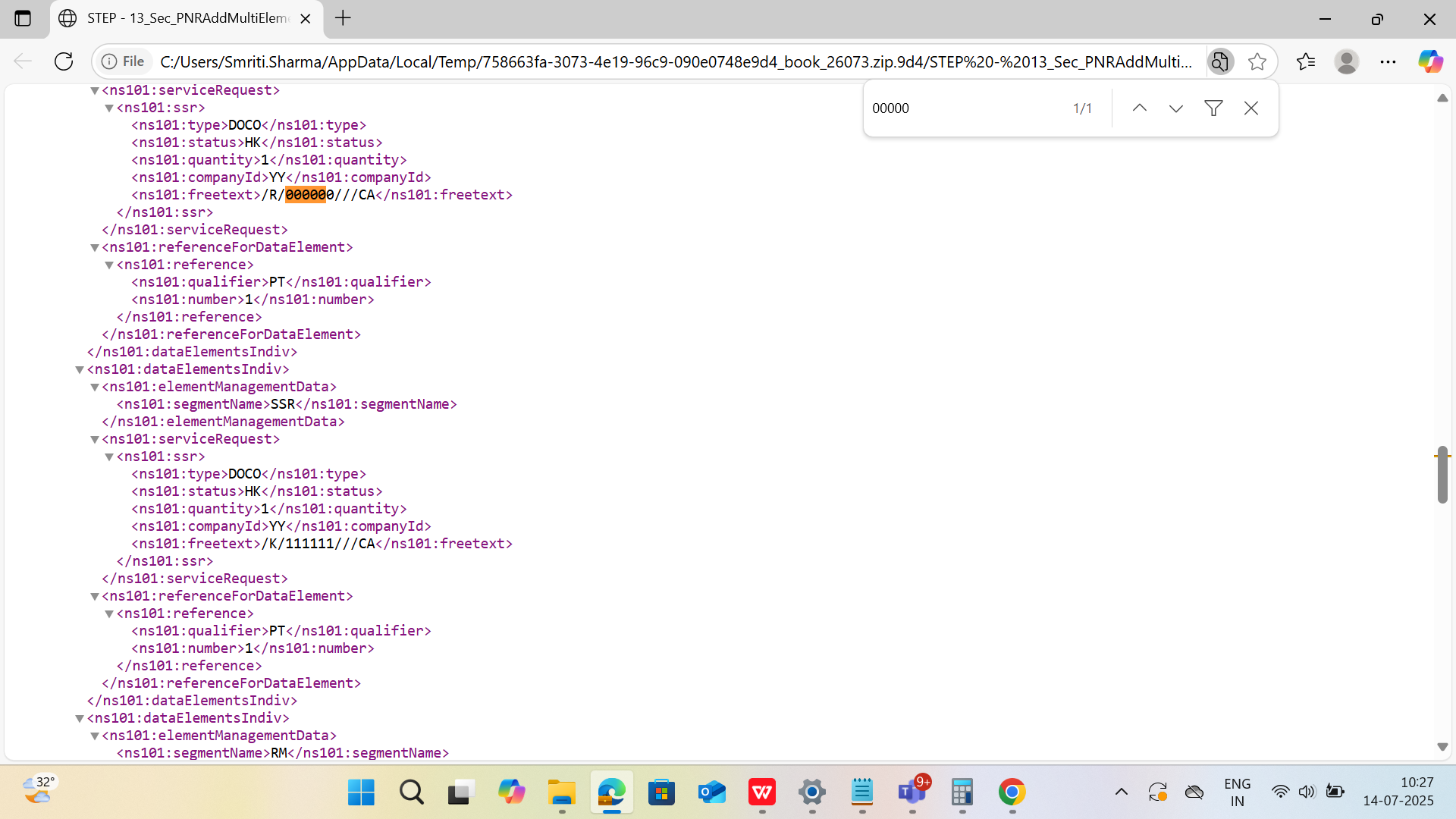Screen dimensions: 1456x819
Task: Click the scroll down arrow
Action: point(1442,747)
